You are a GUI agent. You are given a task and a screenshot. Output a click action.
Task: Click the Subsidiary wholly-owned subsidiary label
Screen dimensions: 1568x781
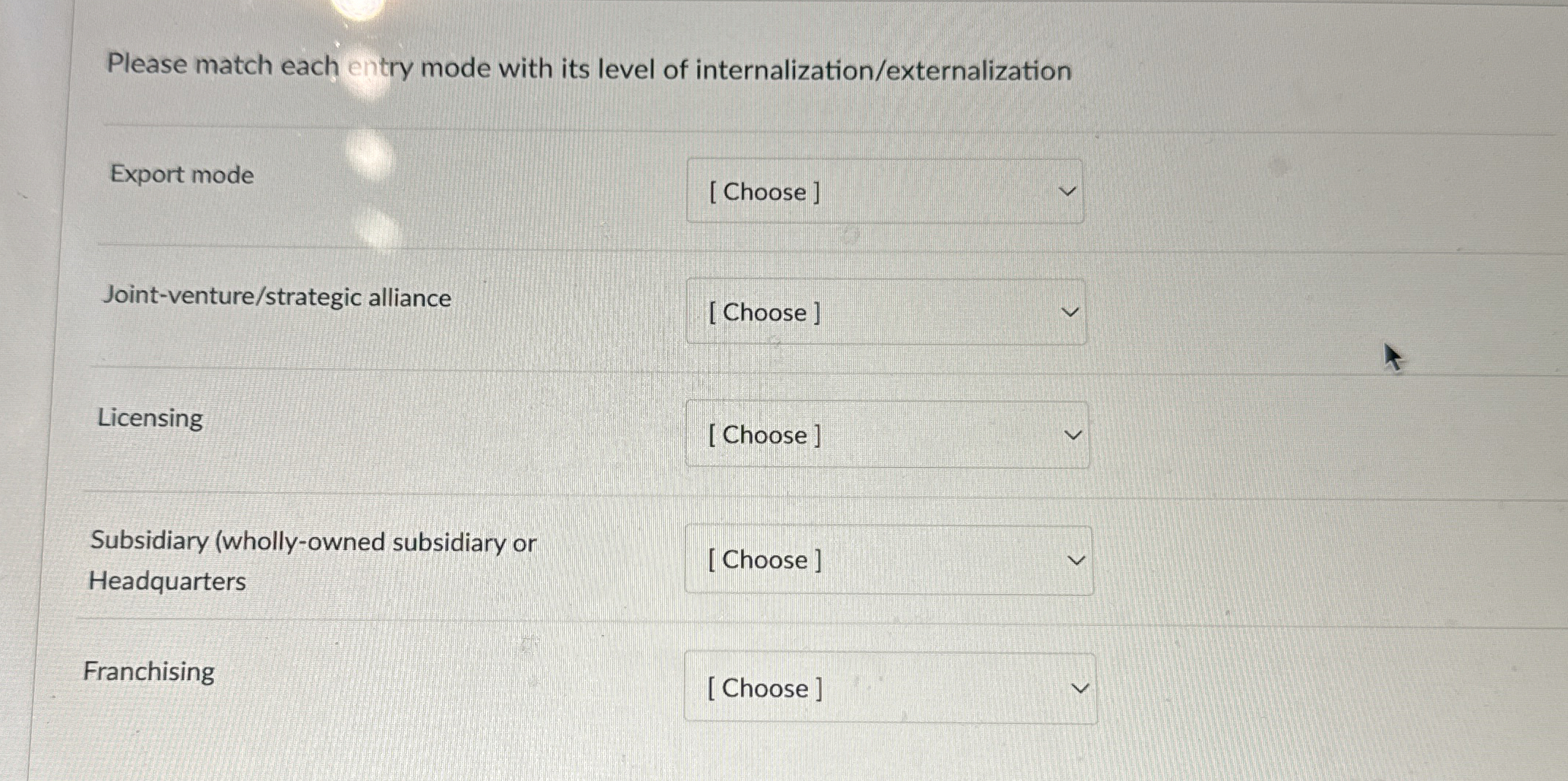313,541
